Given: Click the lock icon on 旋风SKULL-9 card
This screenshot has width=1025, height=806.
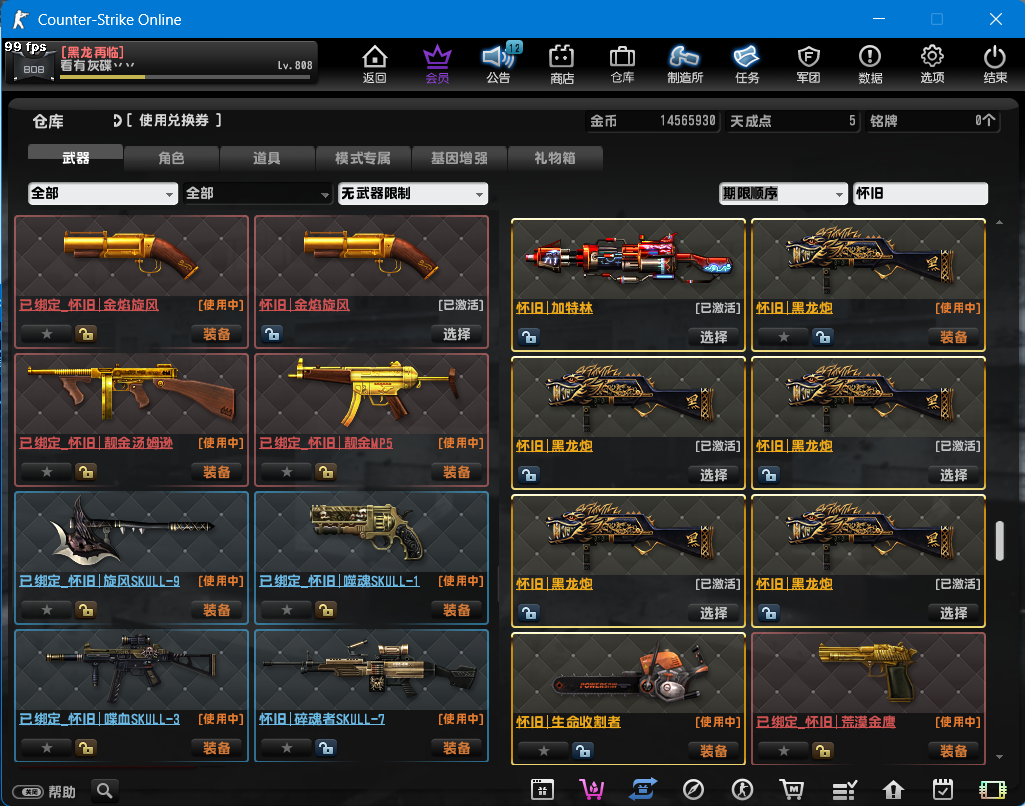Looking at the screenshot, I should [86, 610].
